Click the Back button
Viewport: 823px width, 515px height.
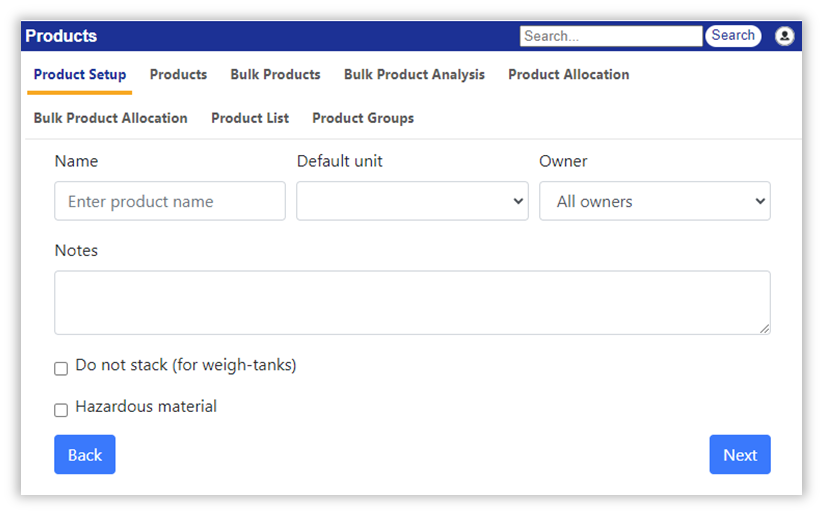pyautogui.click(x=85, y=455)
